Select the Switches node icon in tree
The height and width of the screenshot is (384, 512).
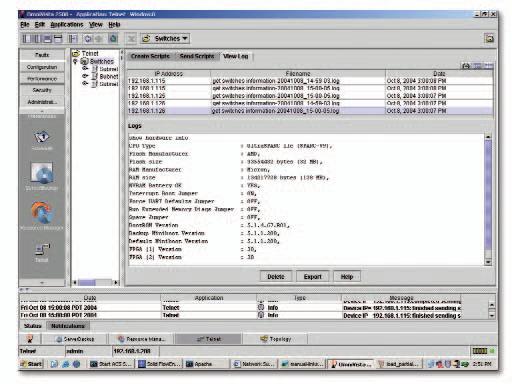pos(84,61)
